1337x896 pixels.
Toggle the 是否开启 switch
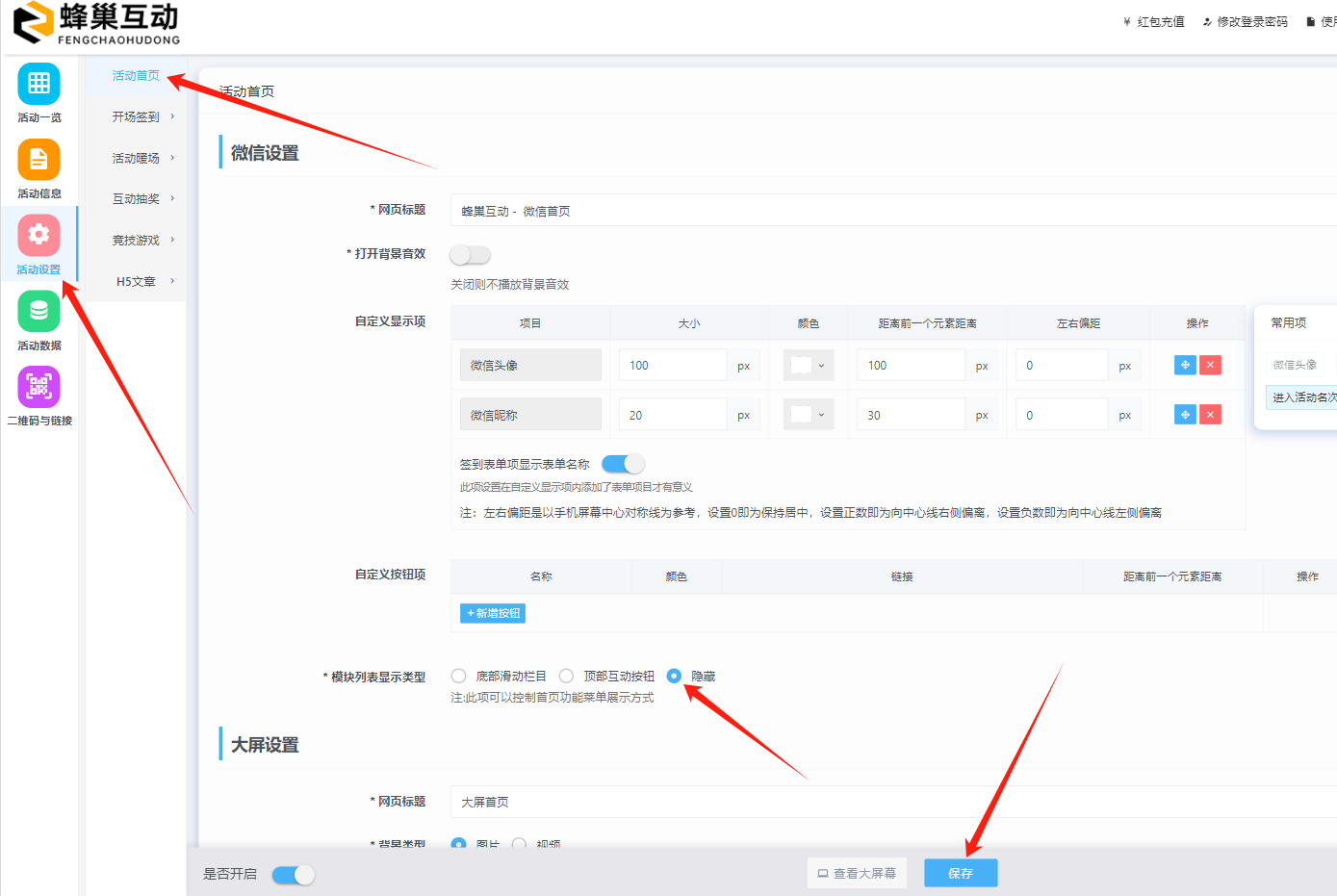(294, 875)
